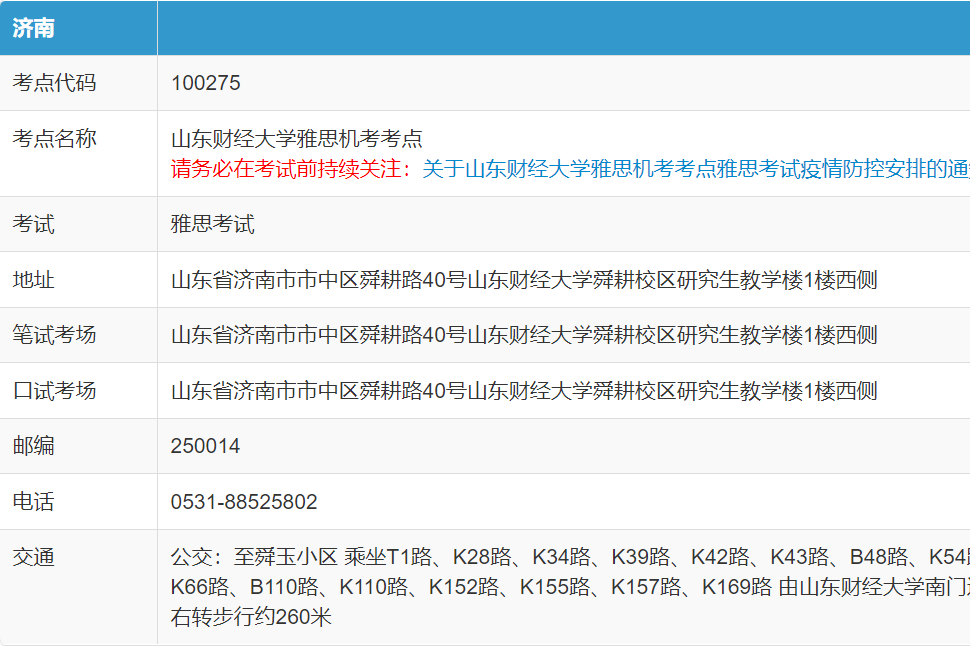Click the 济南 table header
Viewport: 970px width, 646px height.
point(33,28)
